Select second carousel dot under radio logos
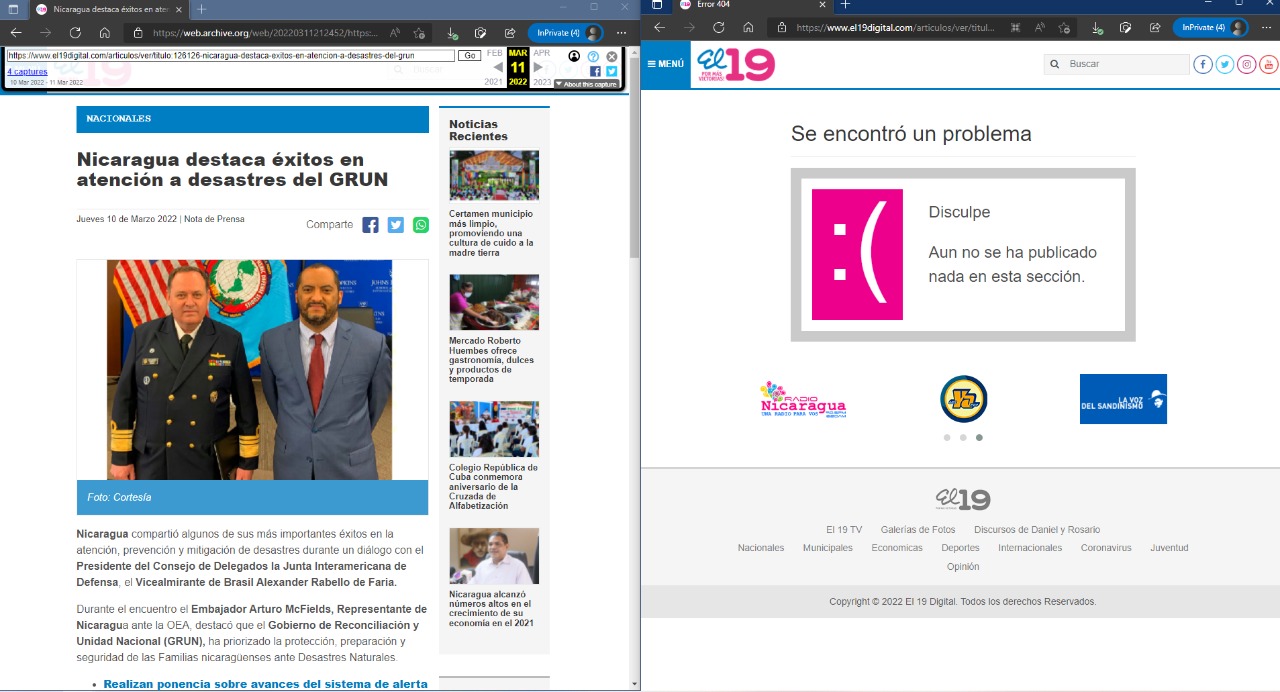The height and width of the screenshot is (692, 1280). [x=963, y=437]
